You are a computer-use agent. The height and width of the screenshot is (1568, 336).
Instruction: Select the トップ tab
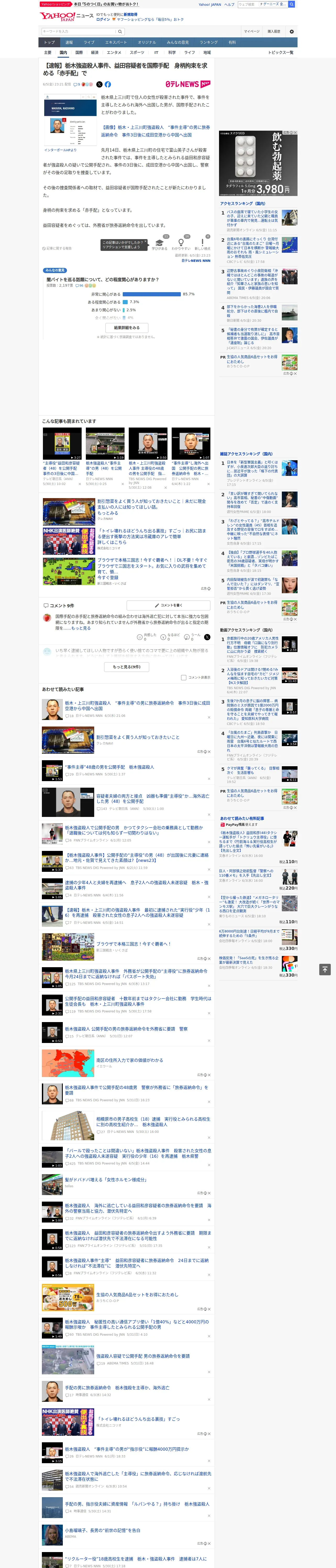click(x=49, y=43)
